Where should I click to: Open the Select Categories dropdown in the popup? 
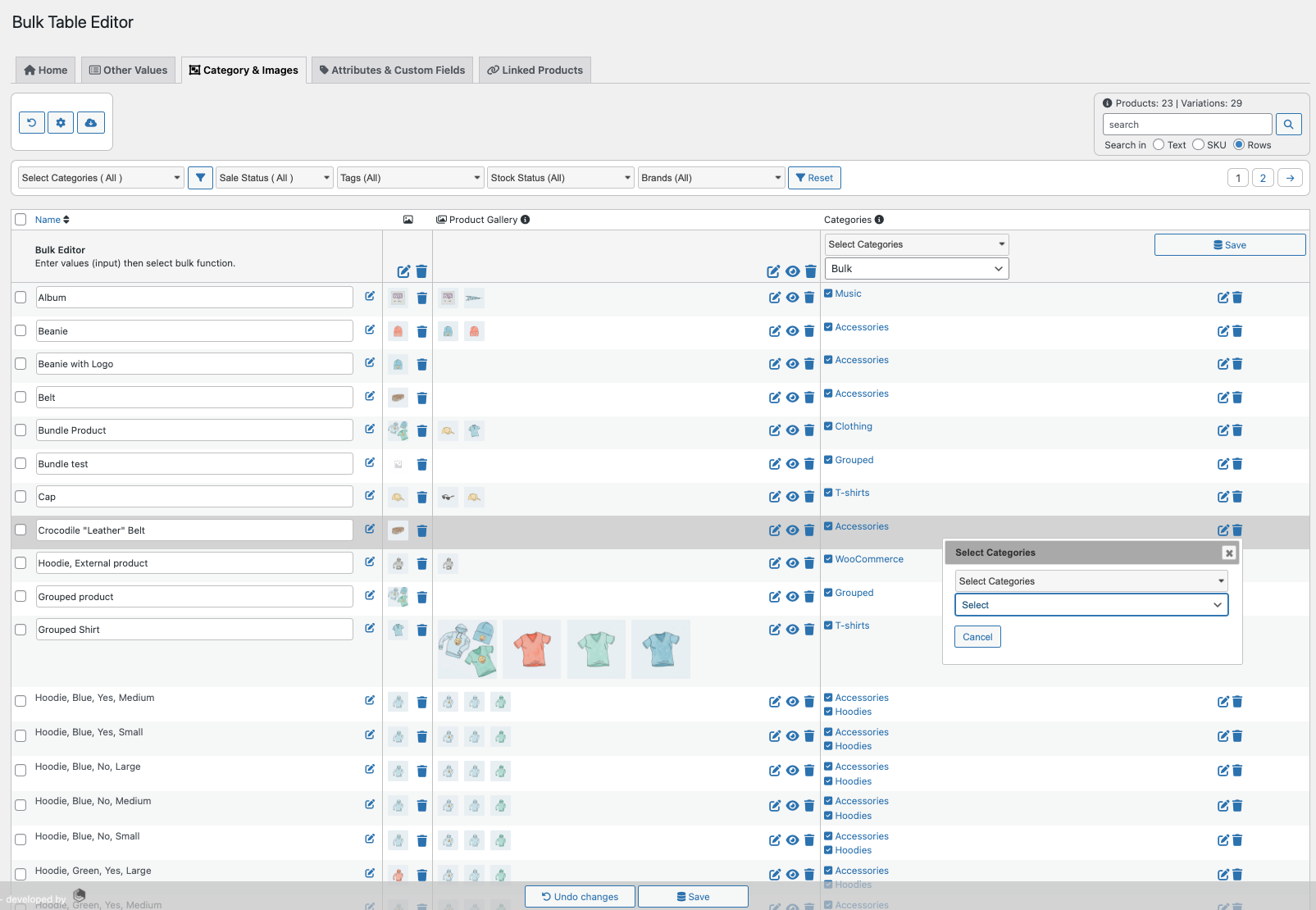1091,580
